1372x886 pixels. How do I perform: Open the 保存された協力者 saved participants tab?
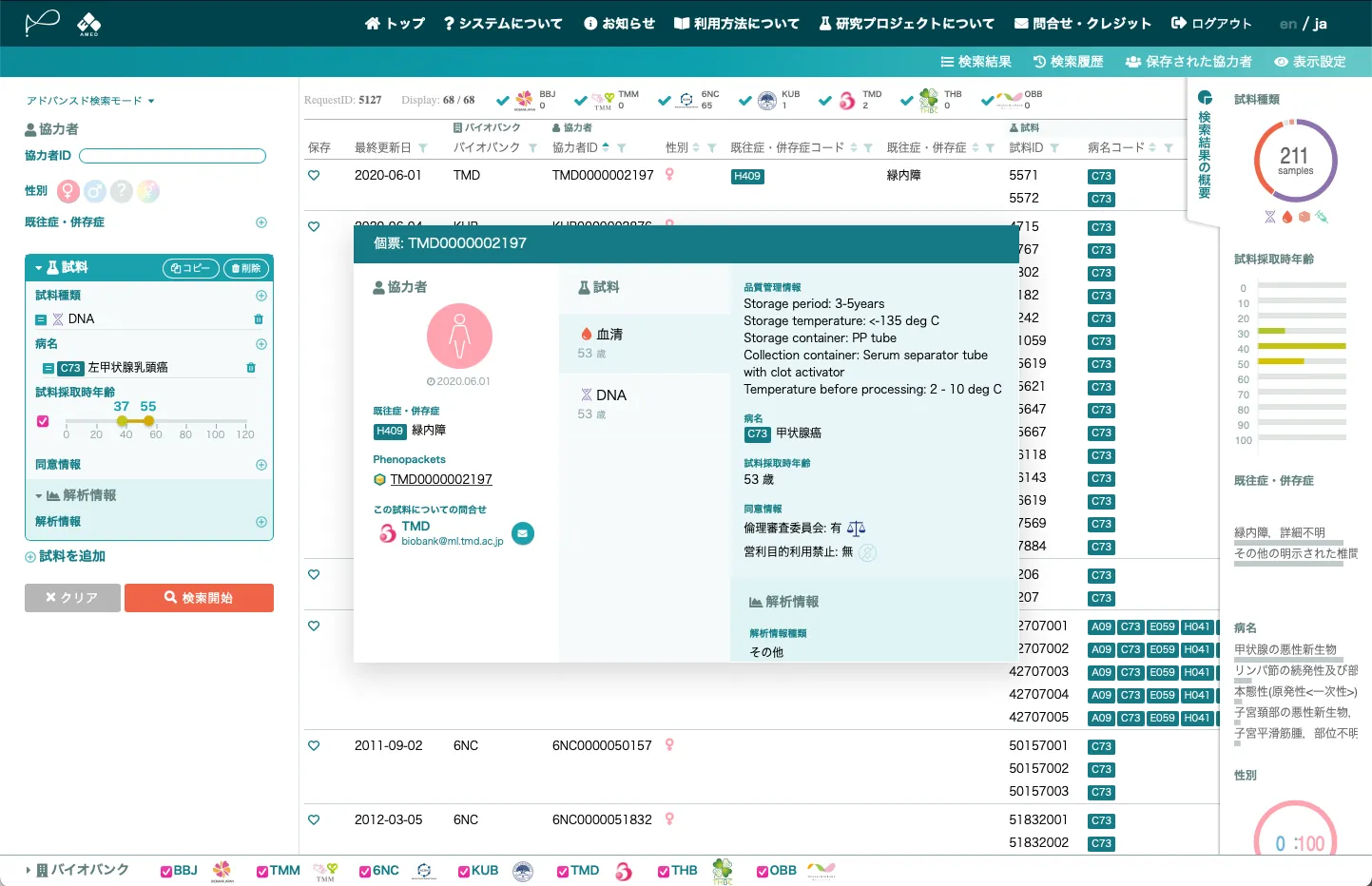1188,62
